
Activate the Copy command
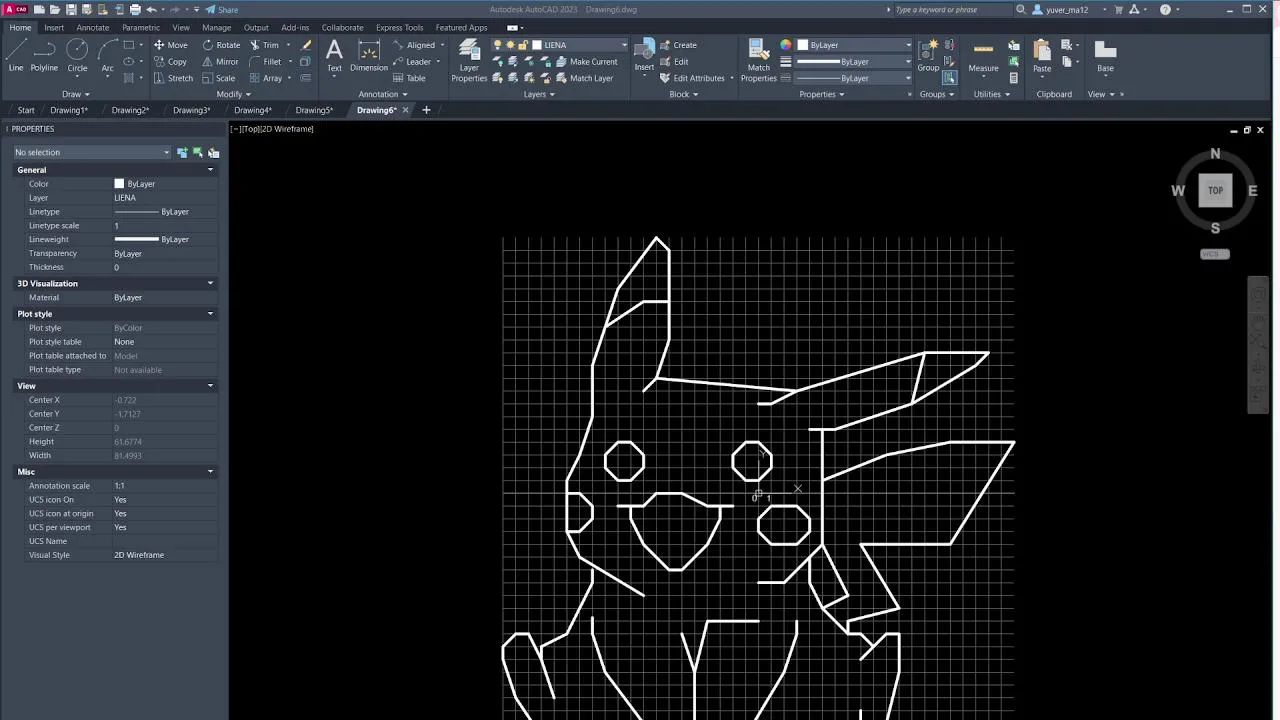point(170,61)
